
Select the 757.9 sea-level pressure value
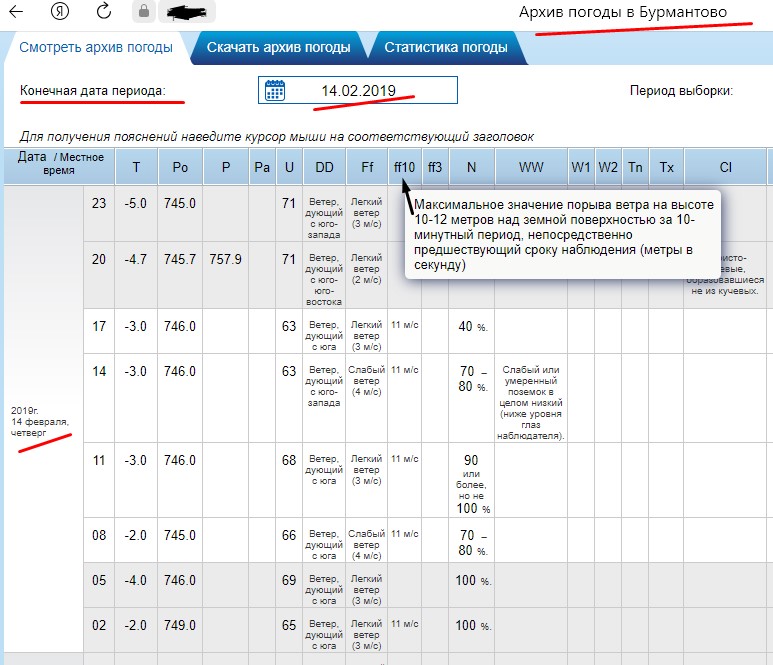pyautogui.click(x=225, y=259)
